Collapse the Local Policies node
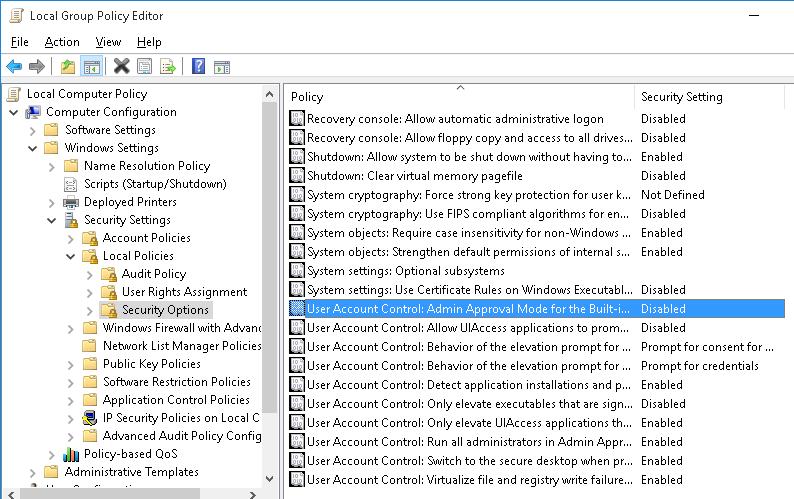Image resolution: width=794 pixels, height=499 pixels. (70, 256)
